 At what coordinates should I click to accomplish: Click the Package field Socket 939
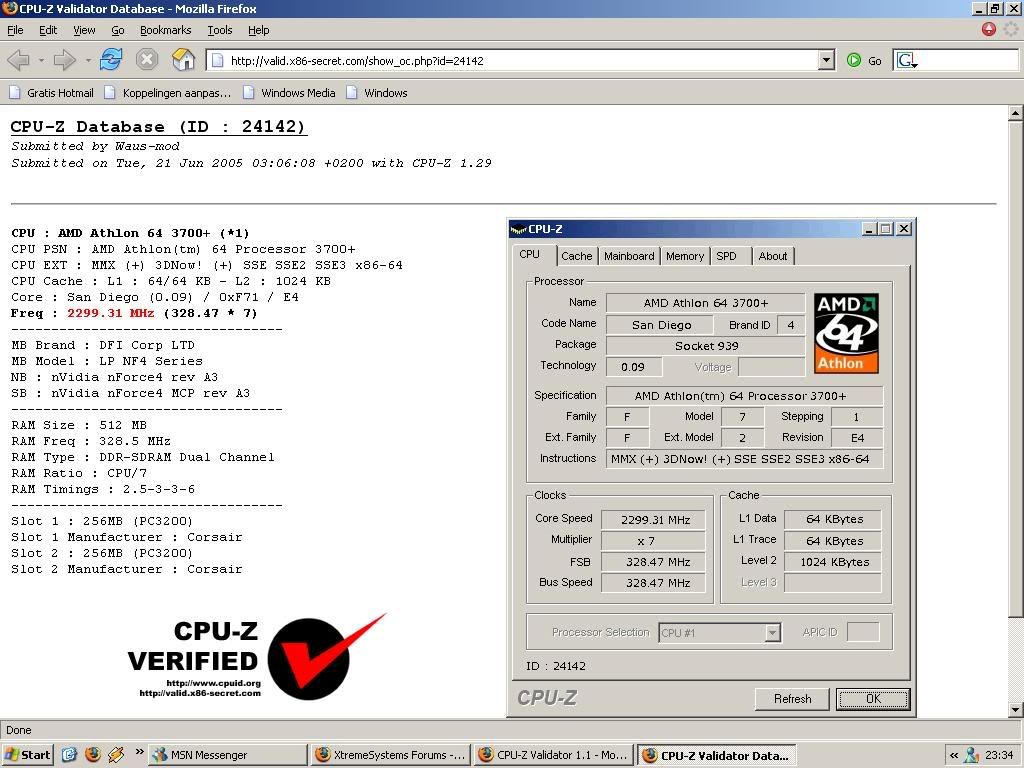706,345
